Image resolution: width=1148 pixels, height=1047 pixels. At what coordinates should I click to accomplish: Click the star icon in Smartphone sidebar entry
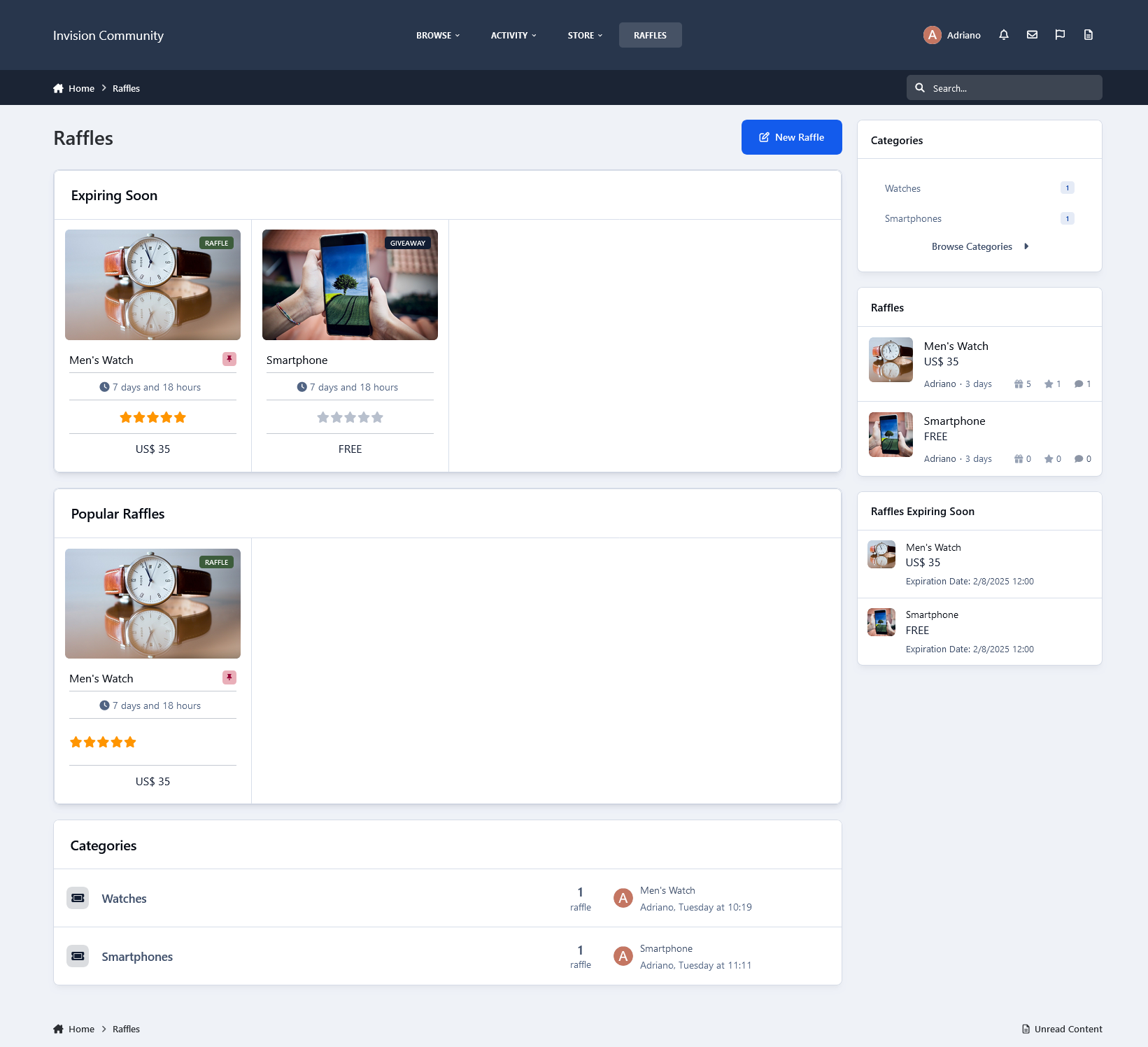1049,459
